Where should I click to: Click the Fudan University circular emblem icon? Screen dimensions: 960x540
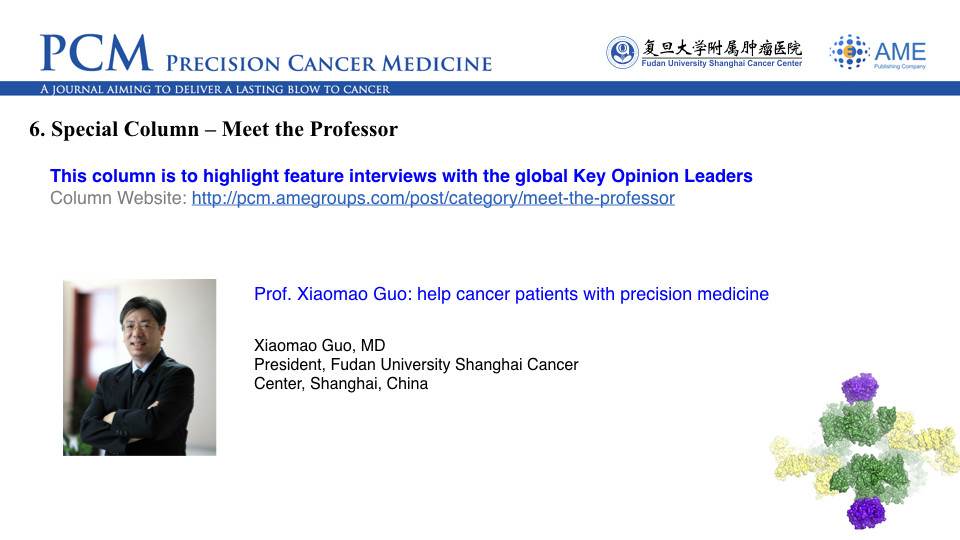click(622, 53)
